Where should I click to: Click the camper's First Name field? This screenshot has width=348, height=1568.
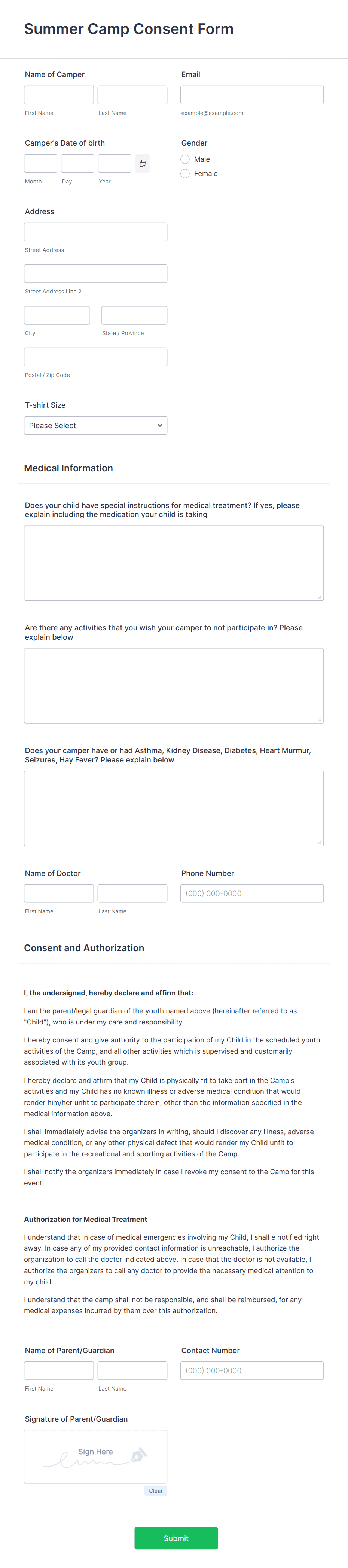point(59,95)
